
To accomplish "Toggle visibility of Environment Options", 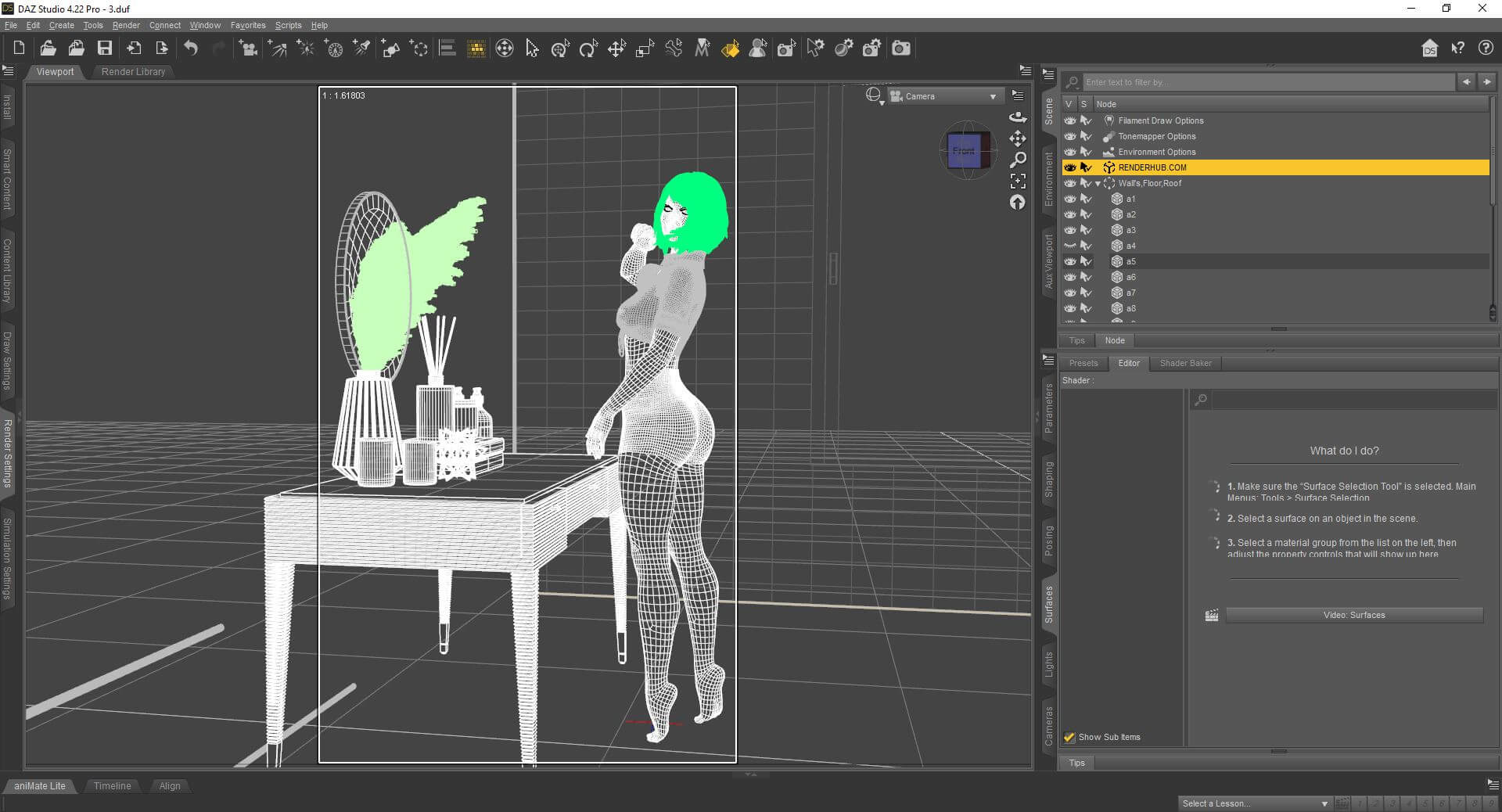I will click(1069, 152).
